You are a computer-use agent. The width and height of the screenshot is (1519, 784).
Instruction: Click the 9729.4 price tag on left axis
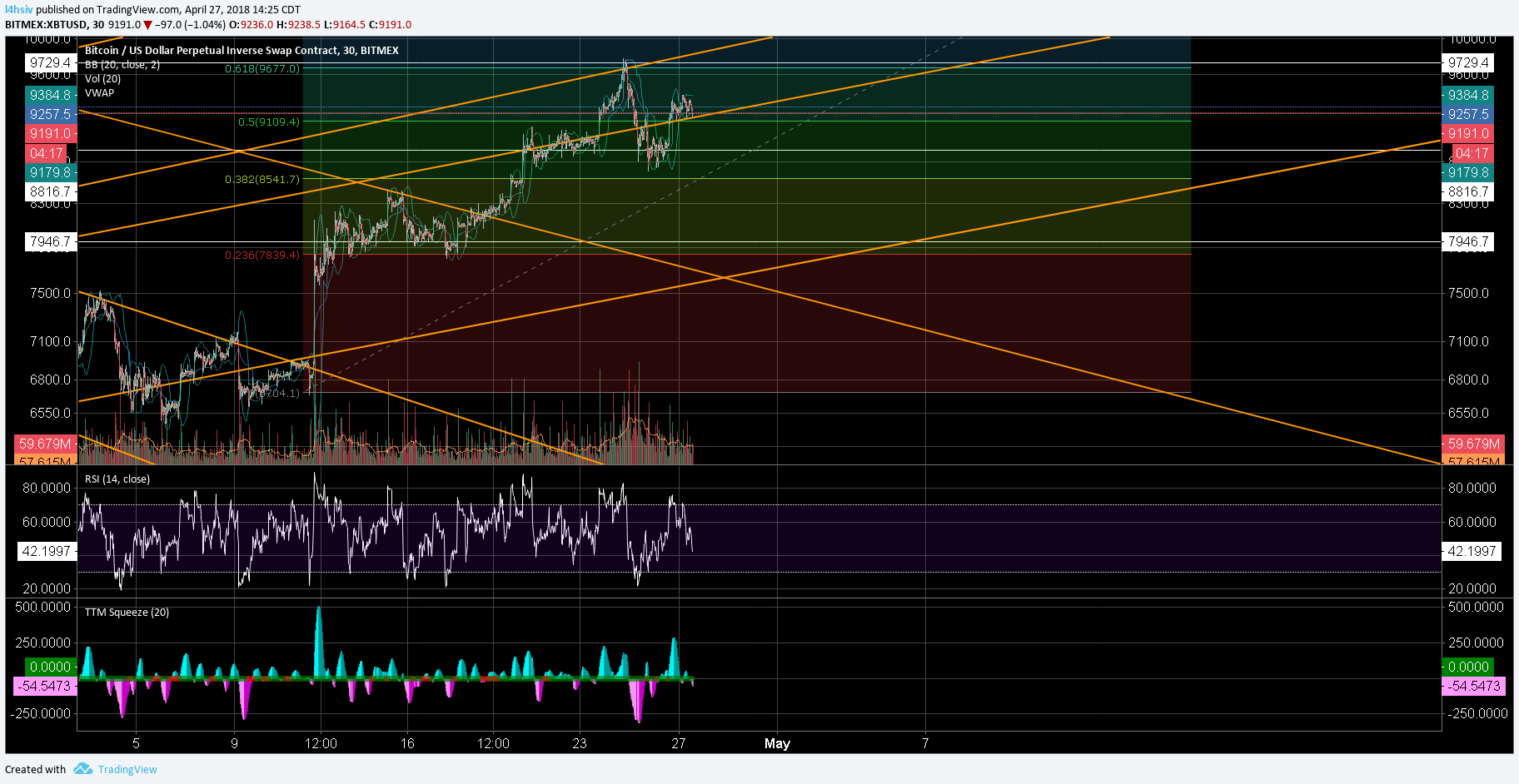coord(50,63)
